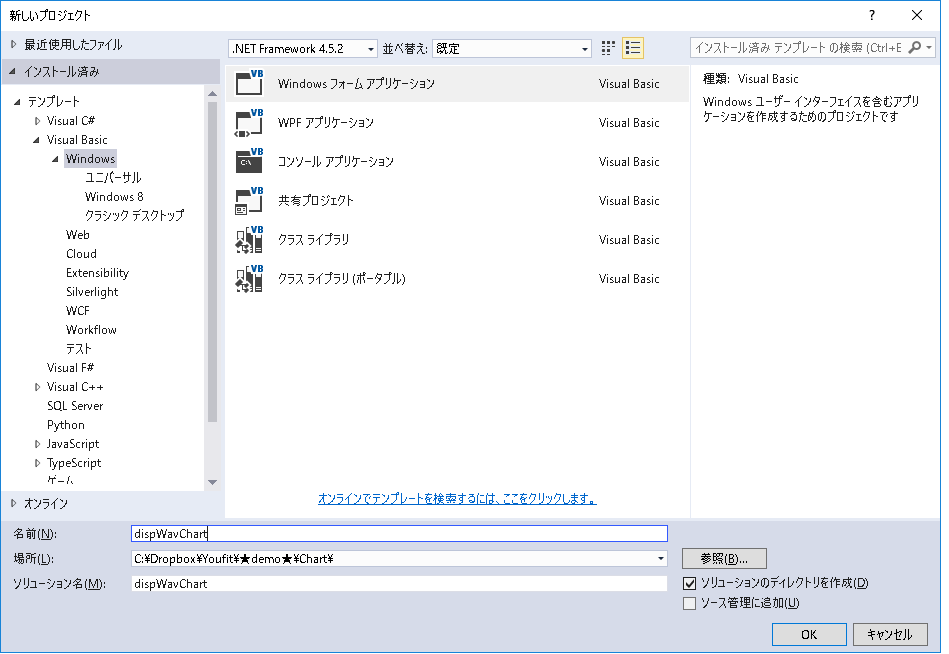Click the template tree scrollbar thumb

(212, 261)
